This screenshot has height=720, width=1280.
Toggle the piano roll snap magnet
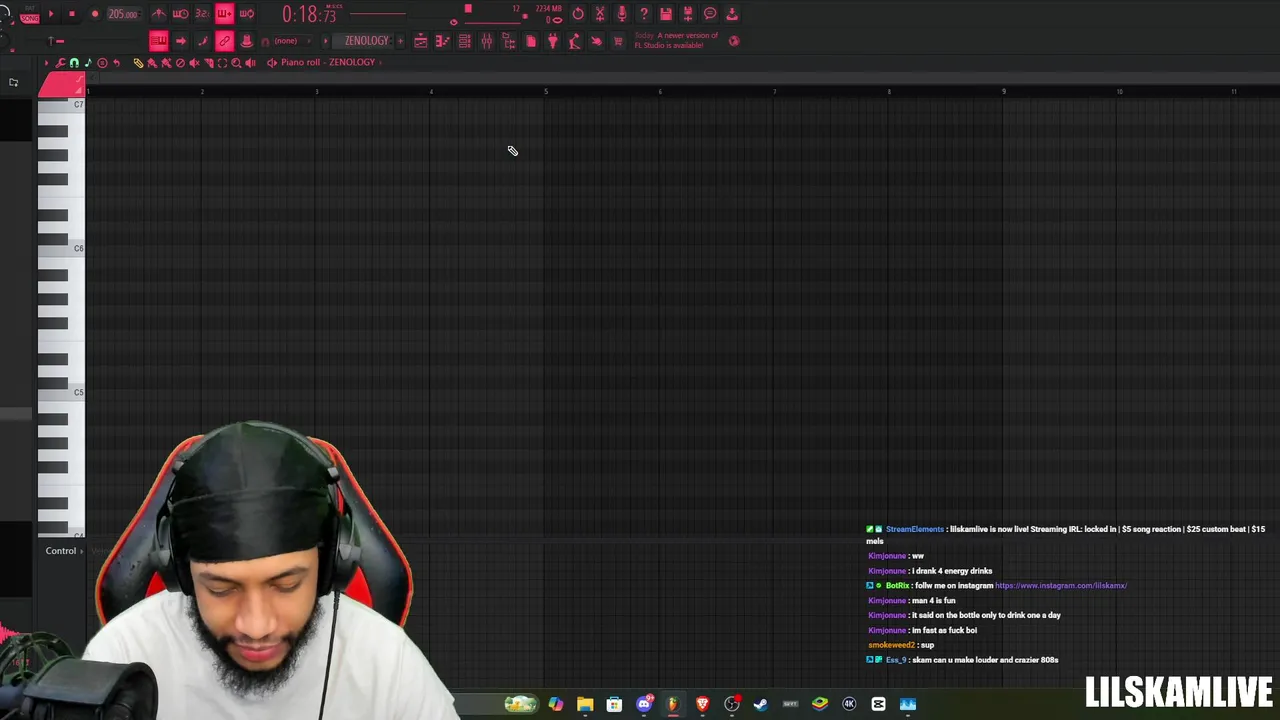click(x=74, y=62)
